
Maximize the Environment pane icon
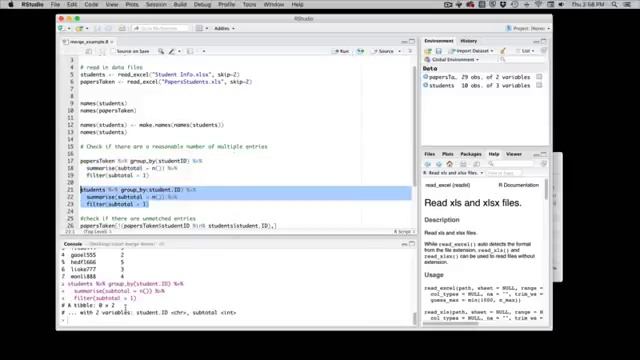[x=543, y=41]
